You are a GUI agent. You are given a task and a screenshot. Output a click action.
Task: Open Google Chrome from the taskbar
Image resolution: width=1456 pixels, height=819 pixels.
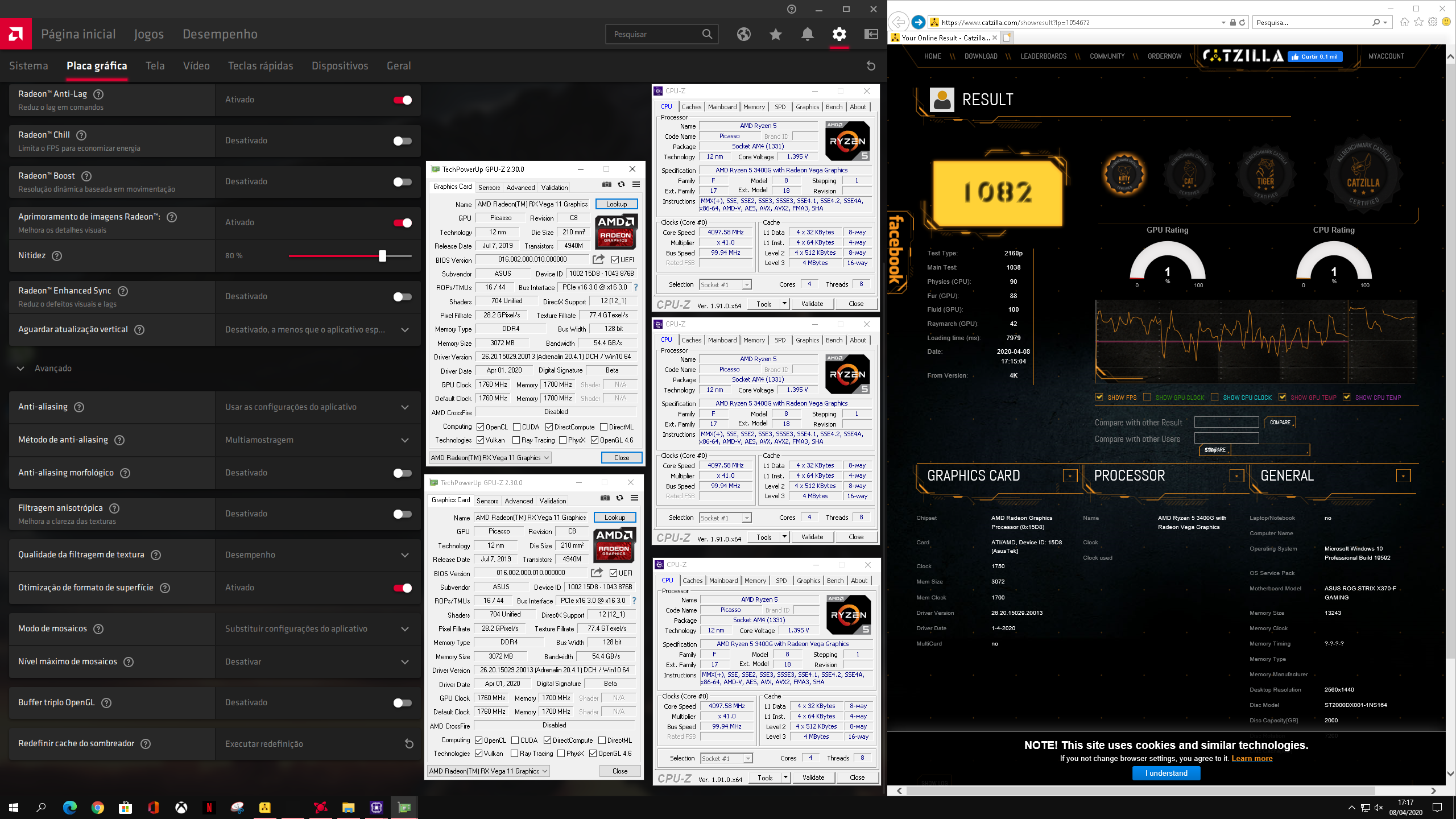pyautogui.click(x=98, y=807)
